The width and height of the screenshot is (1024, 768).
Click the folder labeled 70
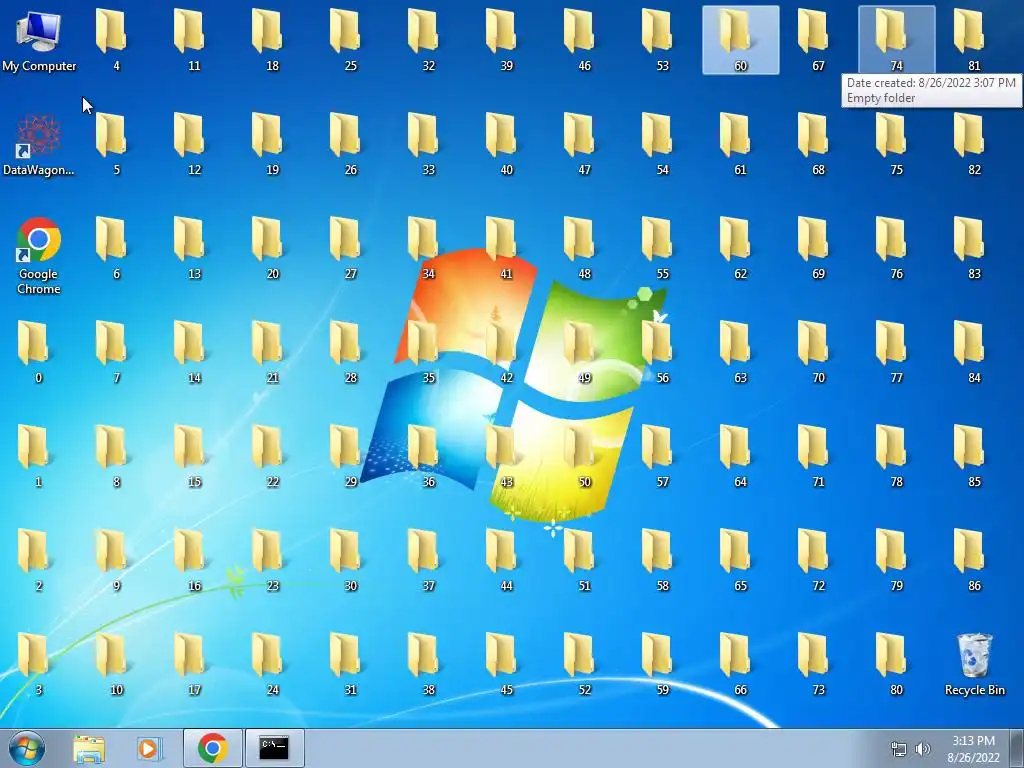(818, 351)
